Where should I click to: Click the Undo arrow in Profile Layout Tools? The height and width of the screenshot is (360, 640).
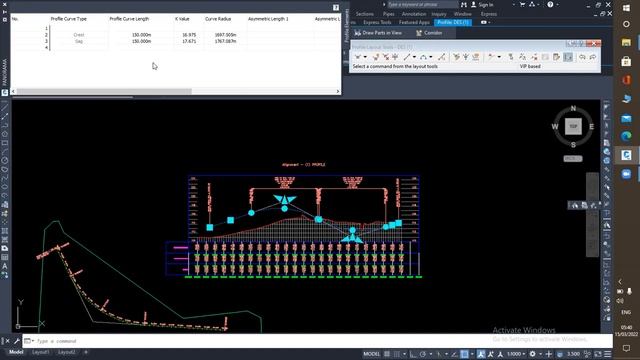582,57
